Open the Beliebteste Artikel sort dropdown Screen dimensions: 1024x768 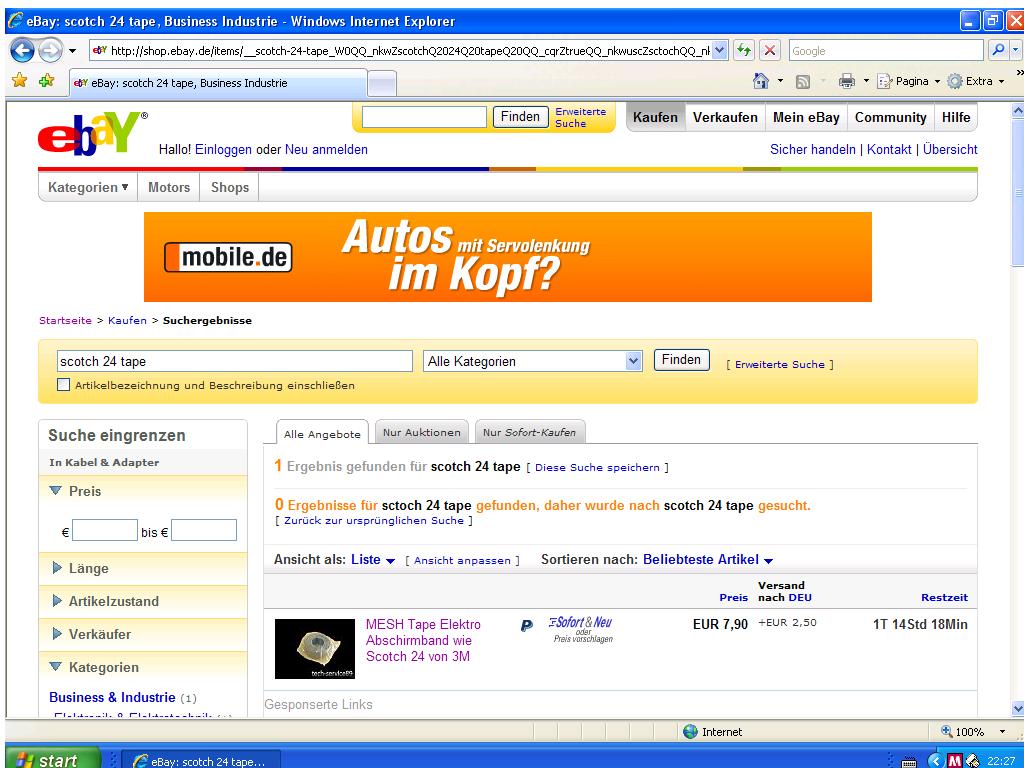tap(708, 560)
